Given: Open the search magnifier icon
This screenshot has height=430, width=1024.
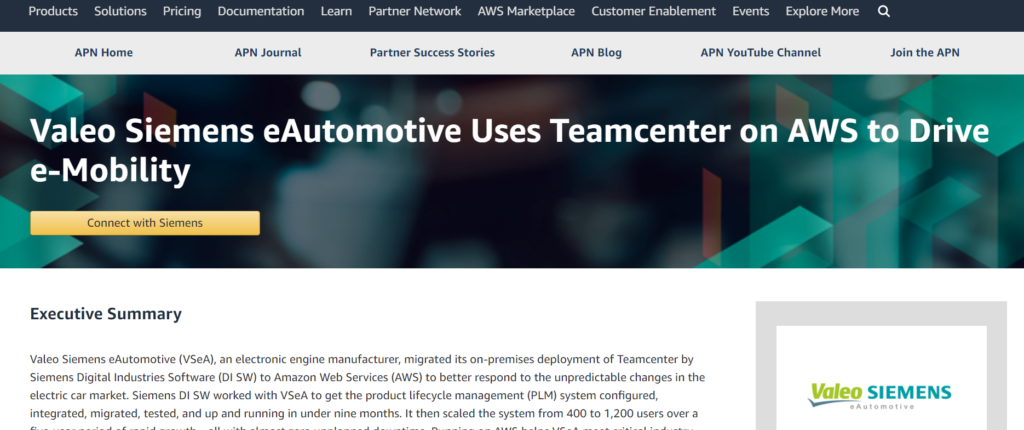Looking at the screenshot, I should click(x=884, y=11).
